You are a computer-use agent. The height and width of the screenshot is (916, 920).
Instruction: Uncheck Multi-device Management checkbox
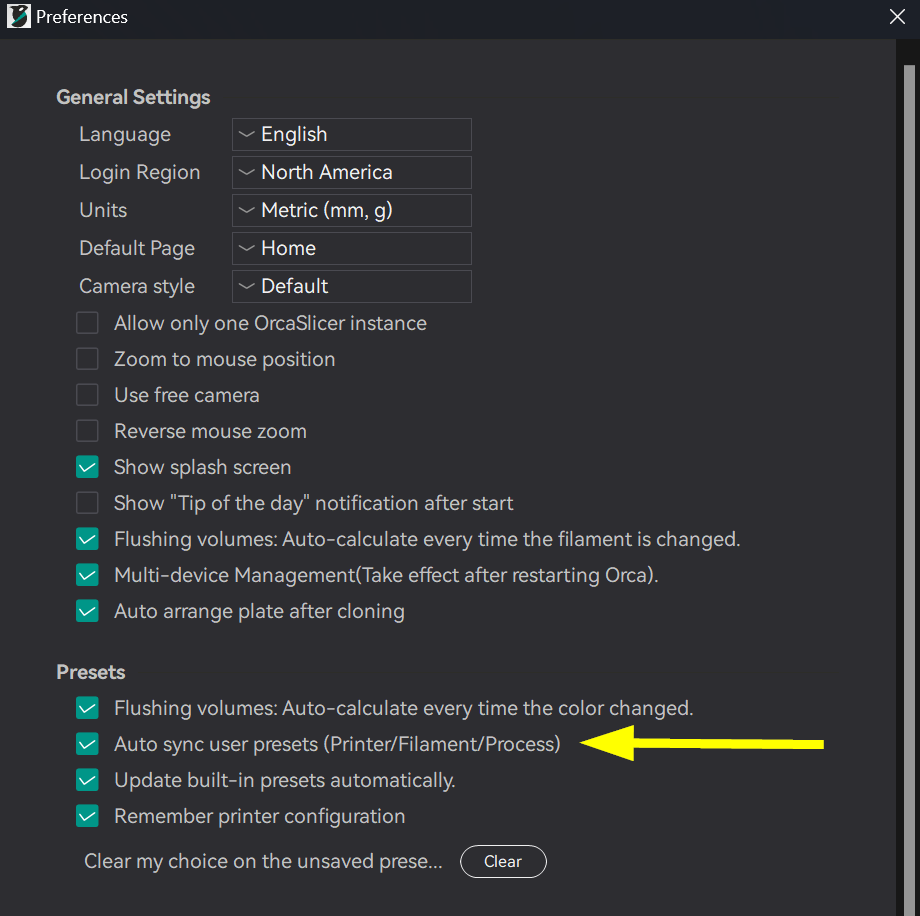point(87,575)
